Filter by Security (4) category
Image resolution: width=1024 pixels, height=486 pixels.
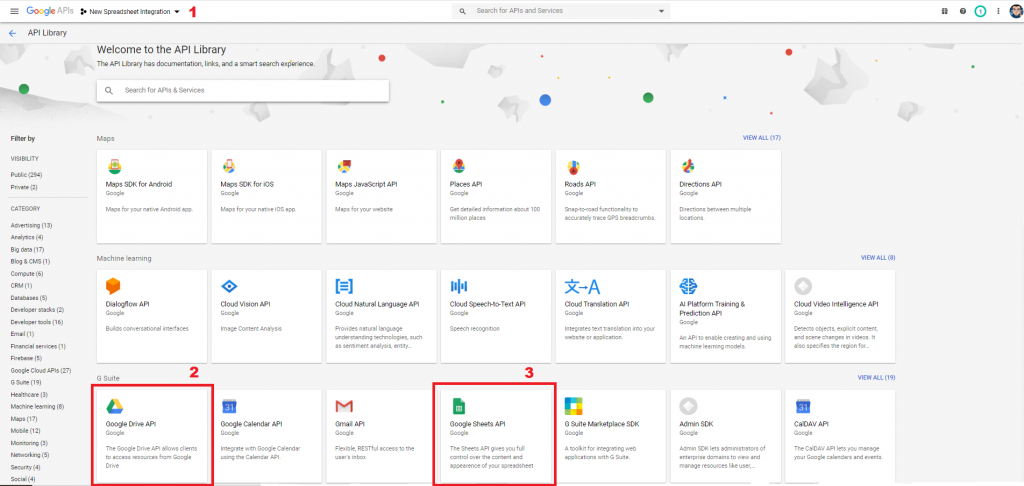(x=25, y=467)
